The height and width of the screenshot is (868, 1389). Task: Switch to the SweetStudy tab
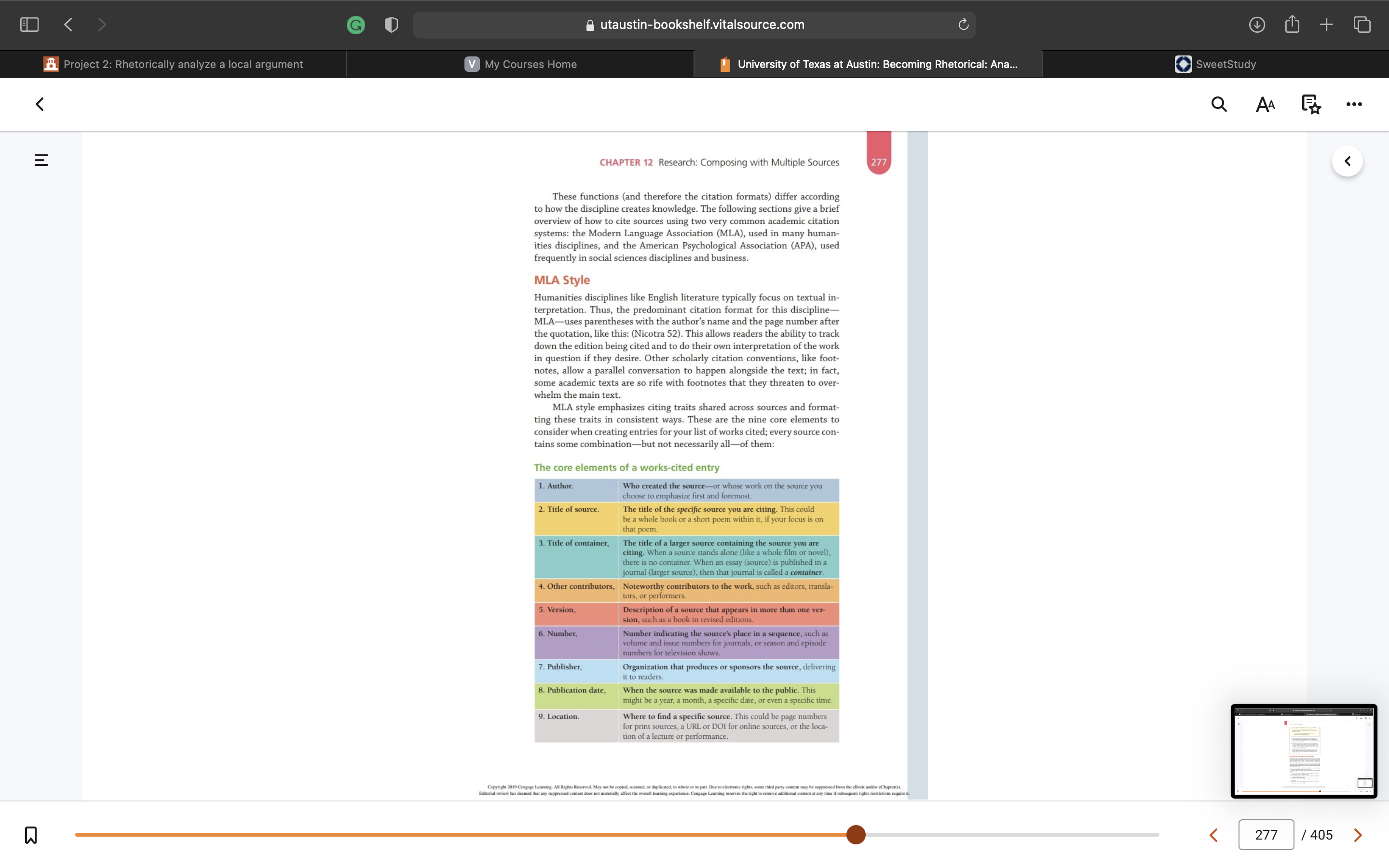click(1215, 64)
